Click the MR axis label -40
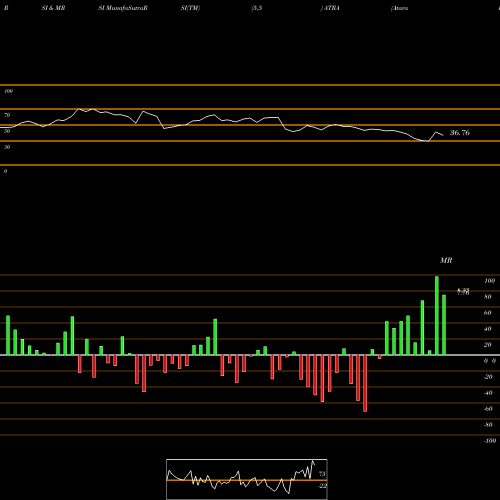 click(488, 393)
